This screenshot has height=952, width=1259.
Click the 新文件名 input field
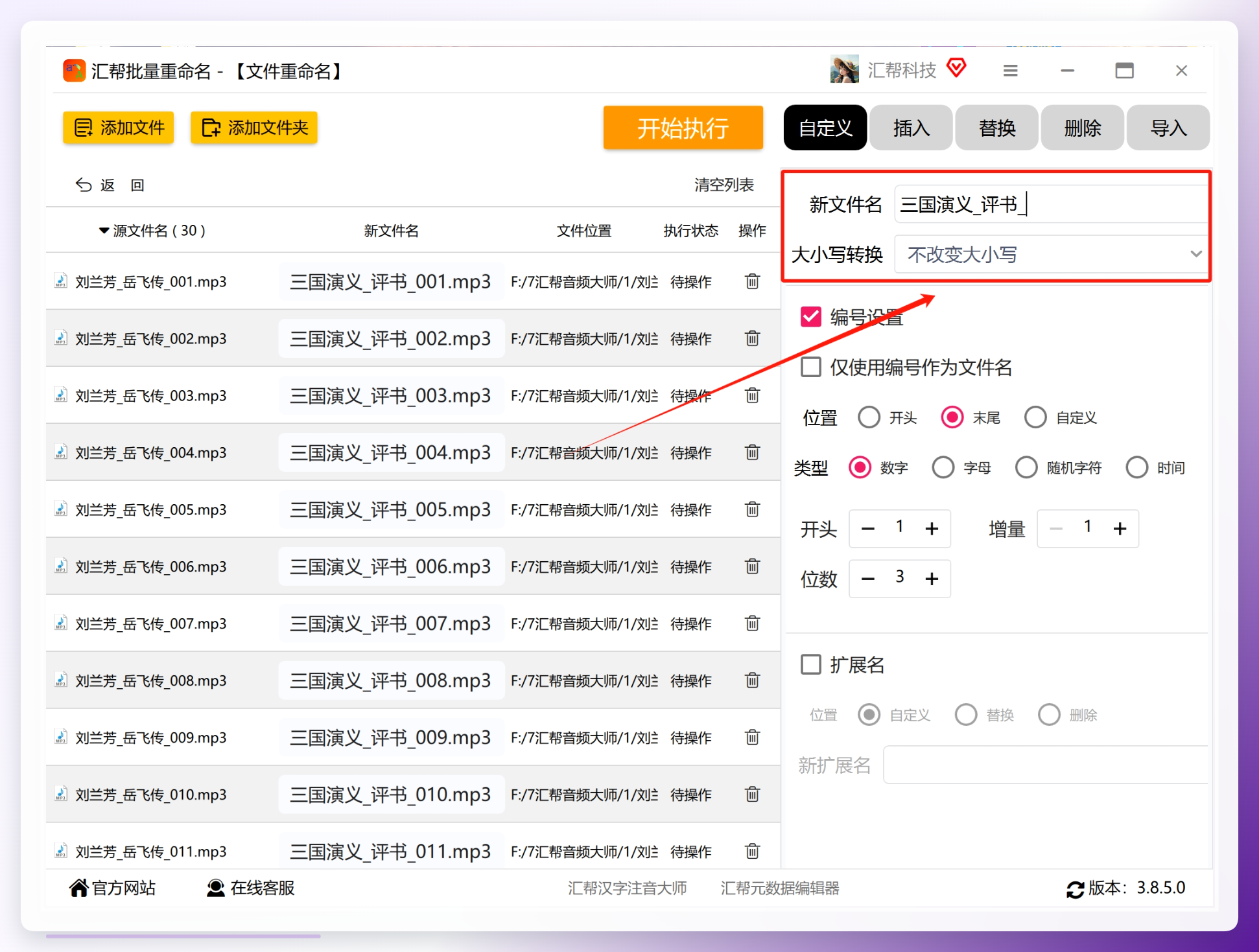pos(1051,205)
